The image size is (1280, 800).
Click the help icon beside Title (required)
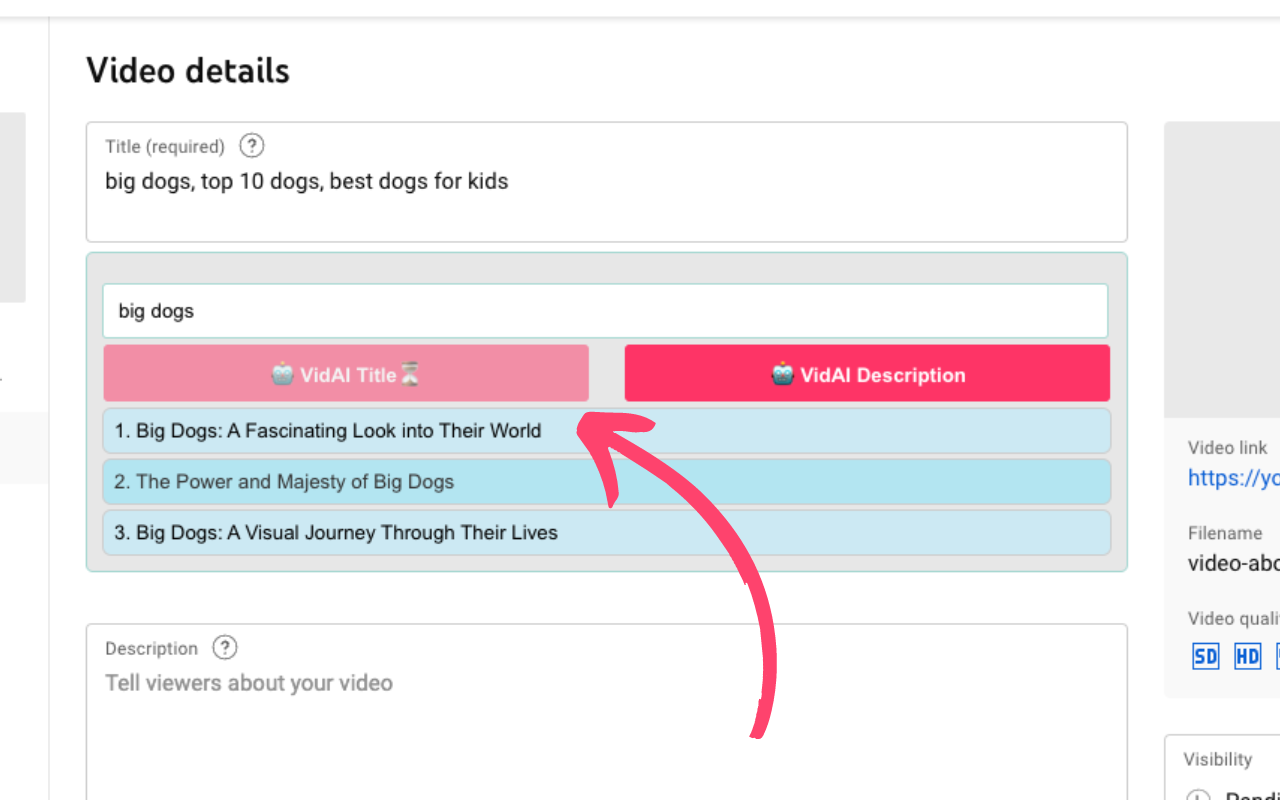tap(252, 146)
